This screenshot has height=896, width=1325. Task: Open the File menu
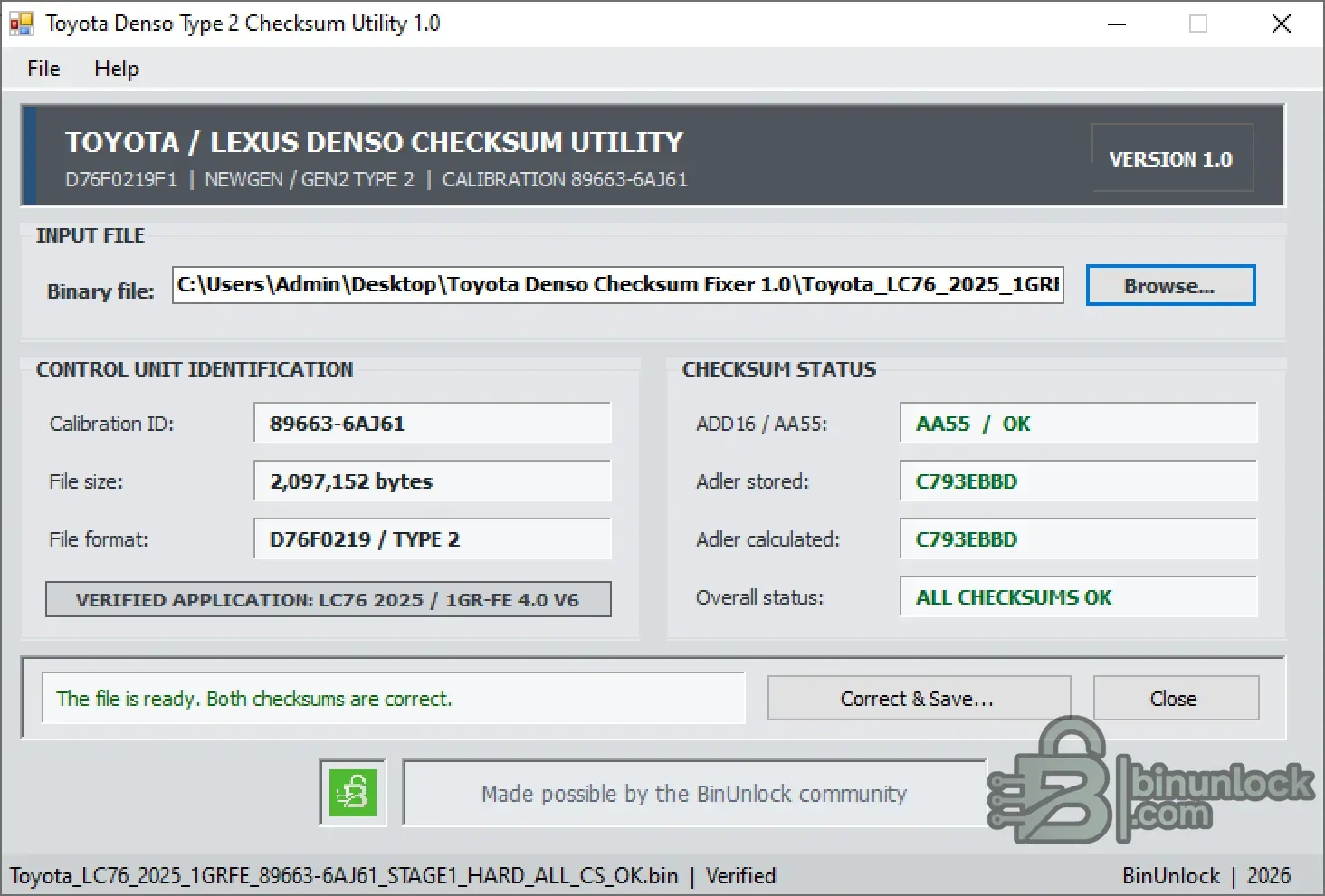43,69
